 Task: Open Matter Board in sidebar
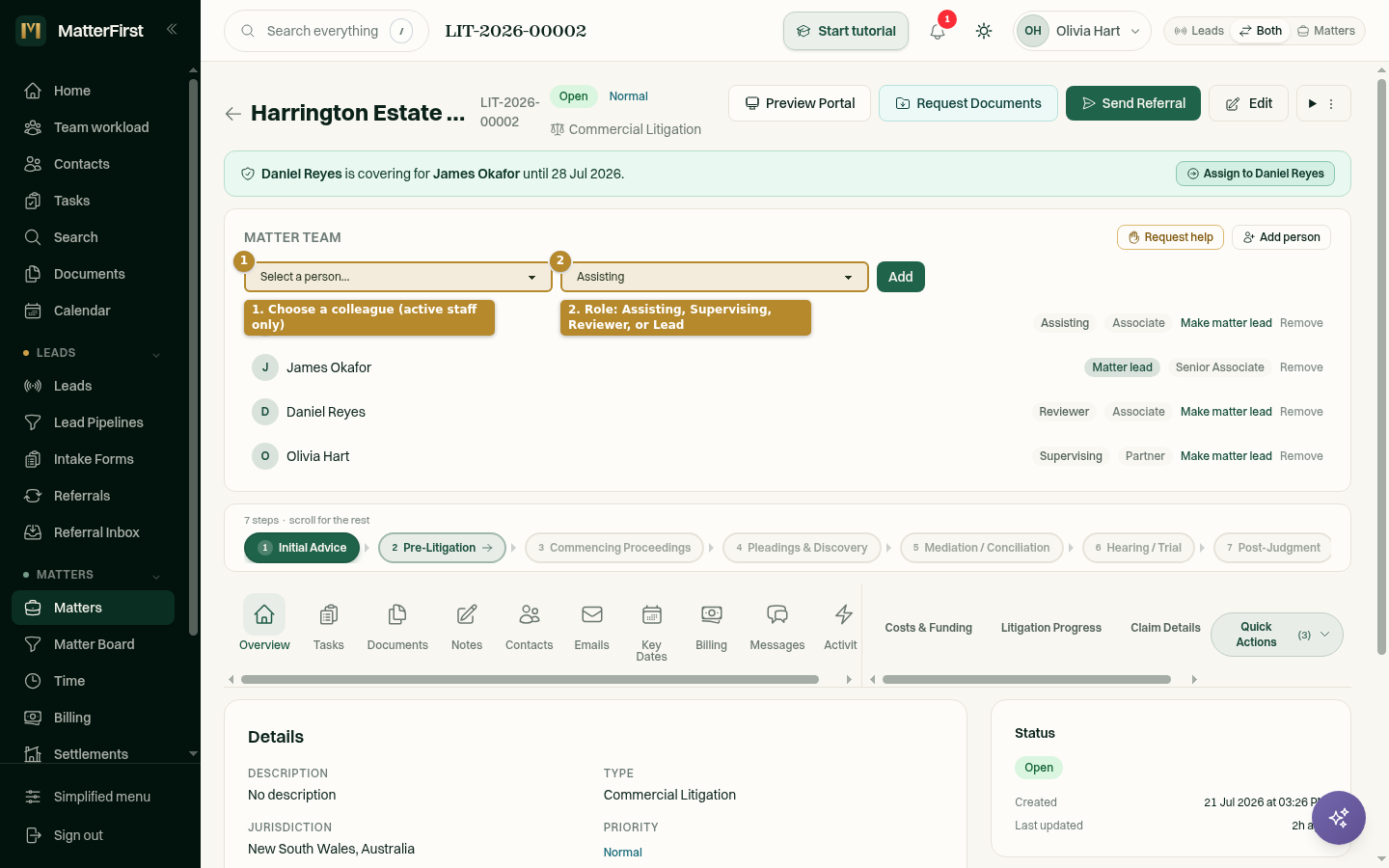pos(93,644)
